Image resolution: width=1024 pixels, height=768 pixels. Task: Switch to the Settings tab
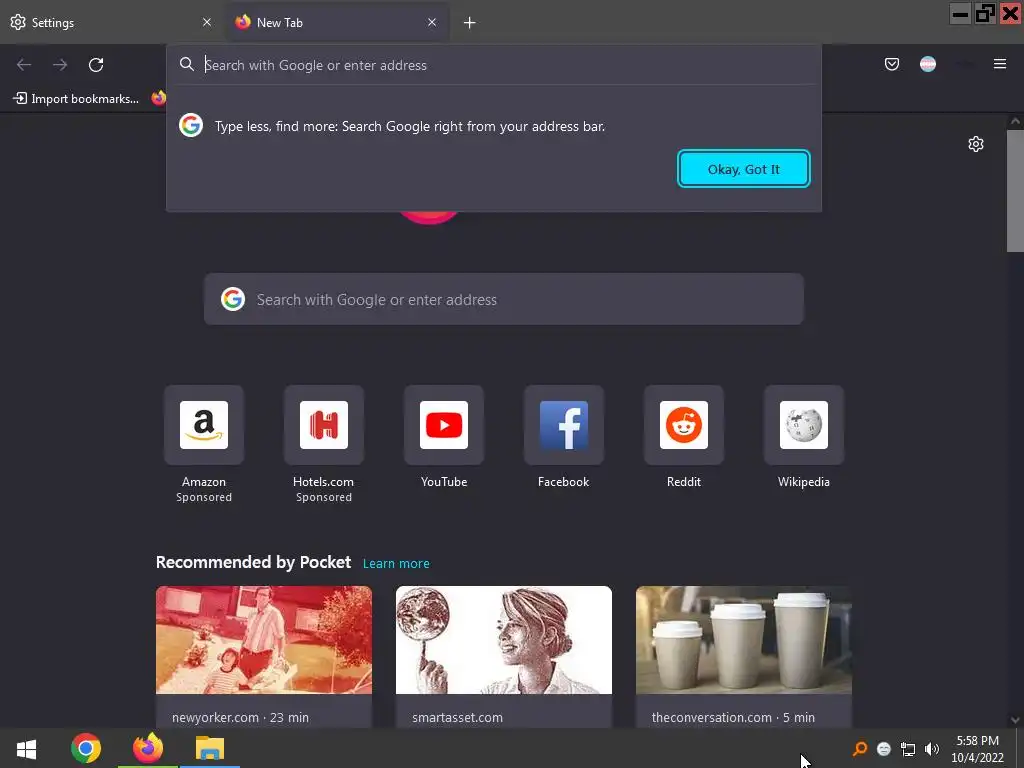click(111, 22)
